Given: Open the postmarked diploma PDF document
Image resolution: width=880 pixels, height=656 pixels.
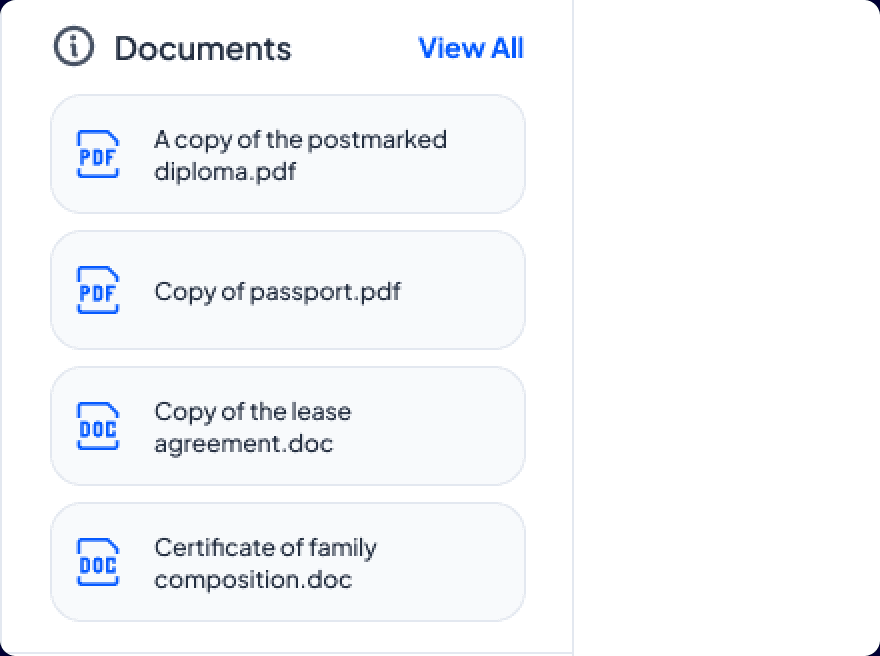Looking at the screenshot, I should click(x=288, y=154).
